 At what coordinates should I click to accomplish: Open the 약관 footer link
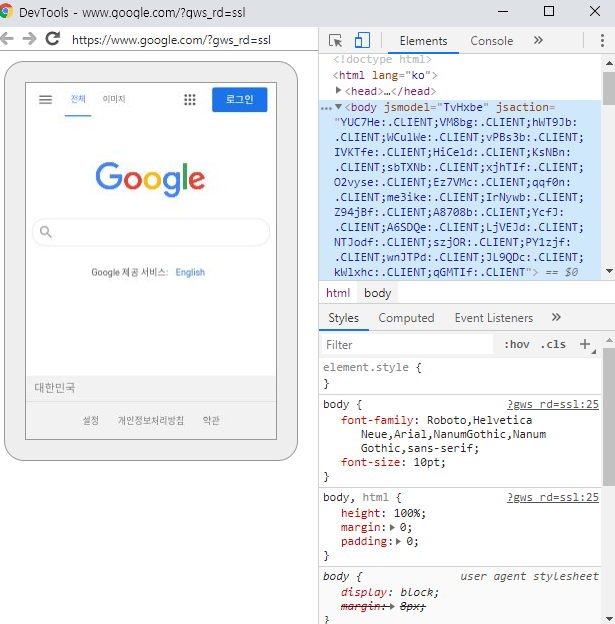211,420
